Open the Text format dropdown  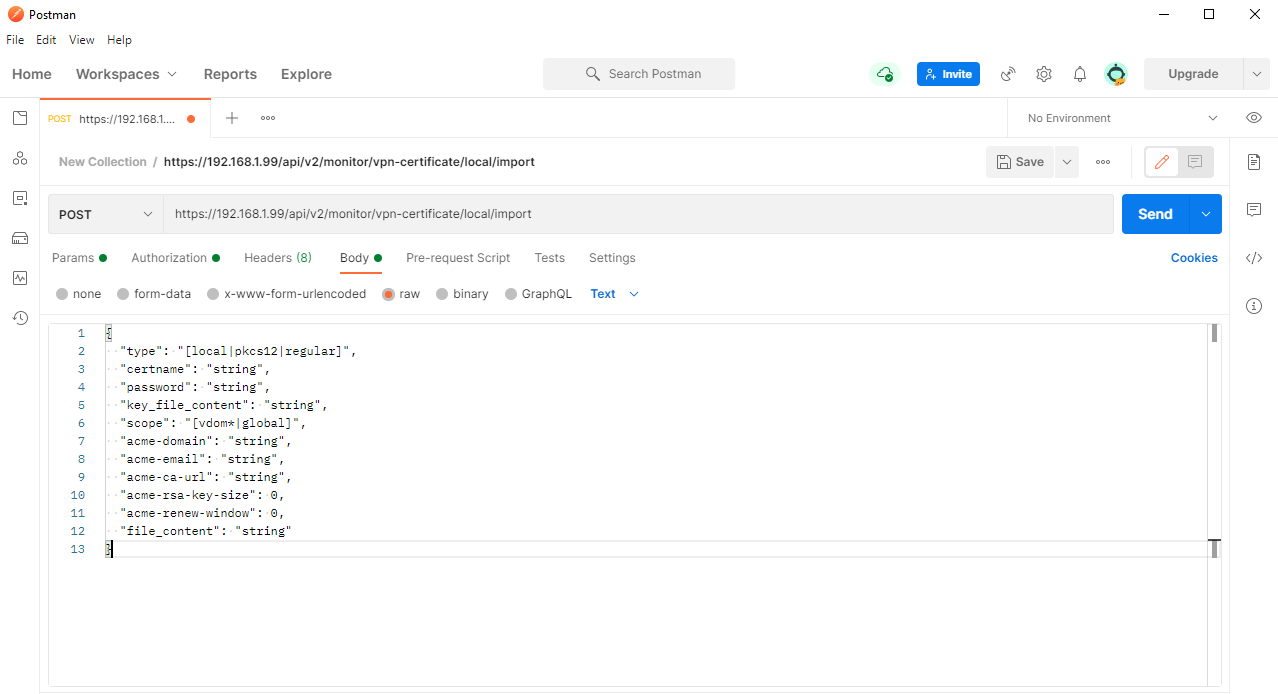pyautogui.click(x=612, y=293)
